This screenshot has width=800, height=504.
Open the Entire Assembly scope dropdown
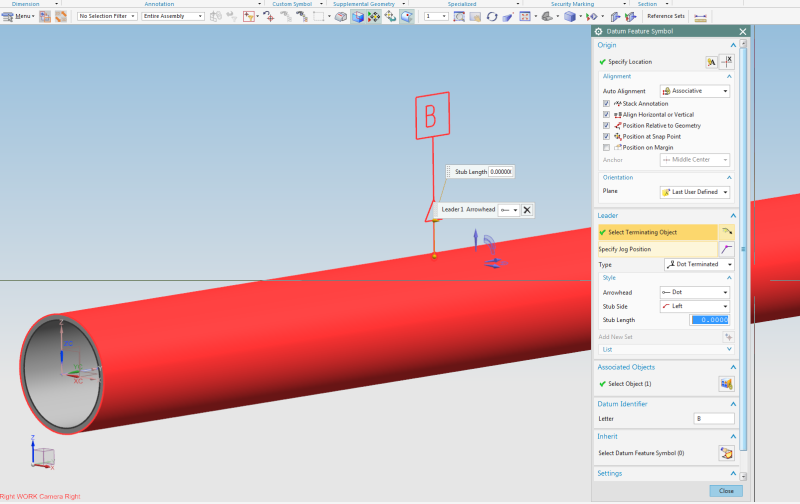[x=172, y=16]
